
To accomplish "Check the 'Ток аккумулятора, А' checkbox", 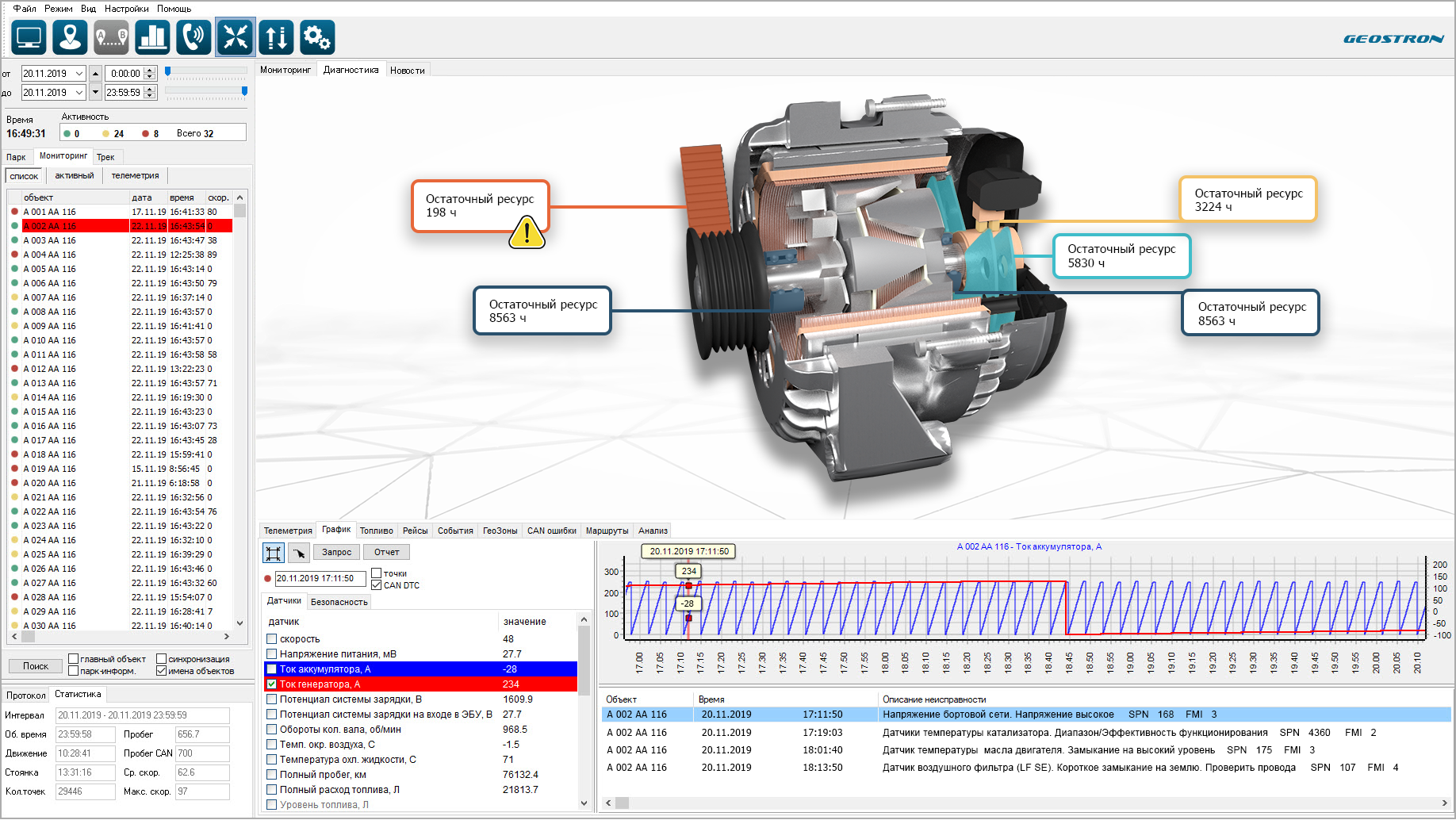I will (272, 669).
